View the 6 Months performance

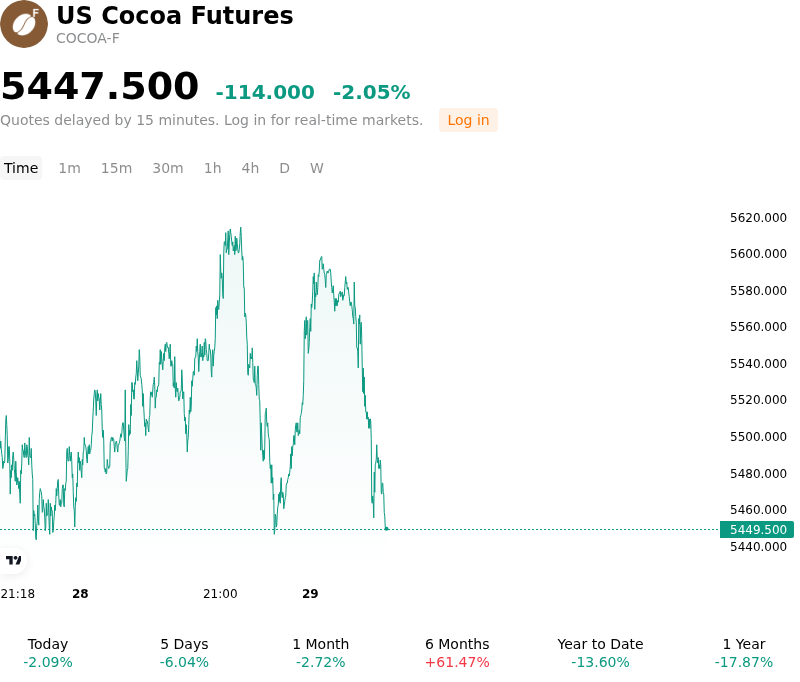click(x=457, y=653)
